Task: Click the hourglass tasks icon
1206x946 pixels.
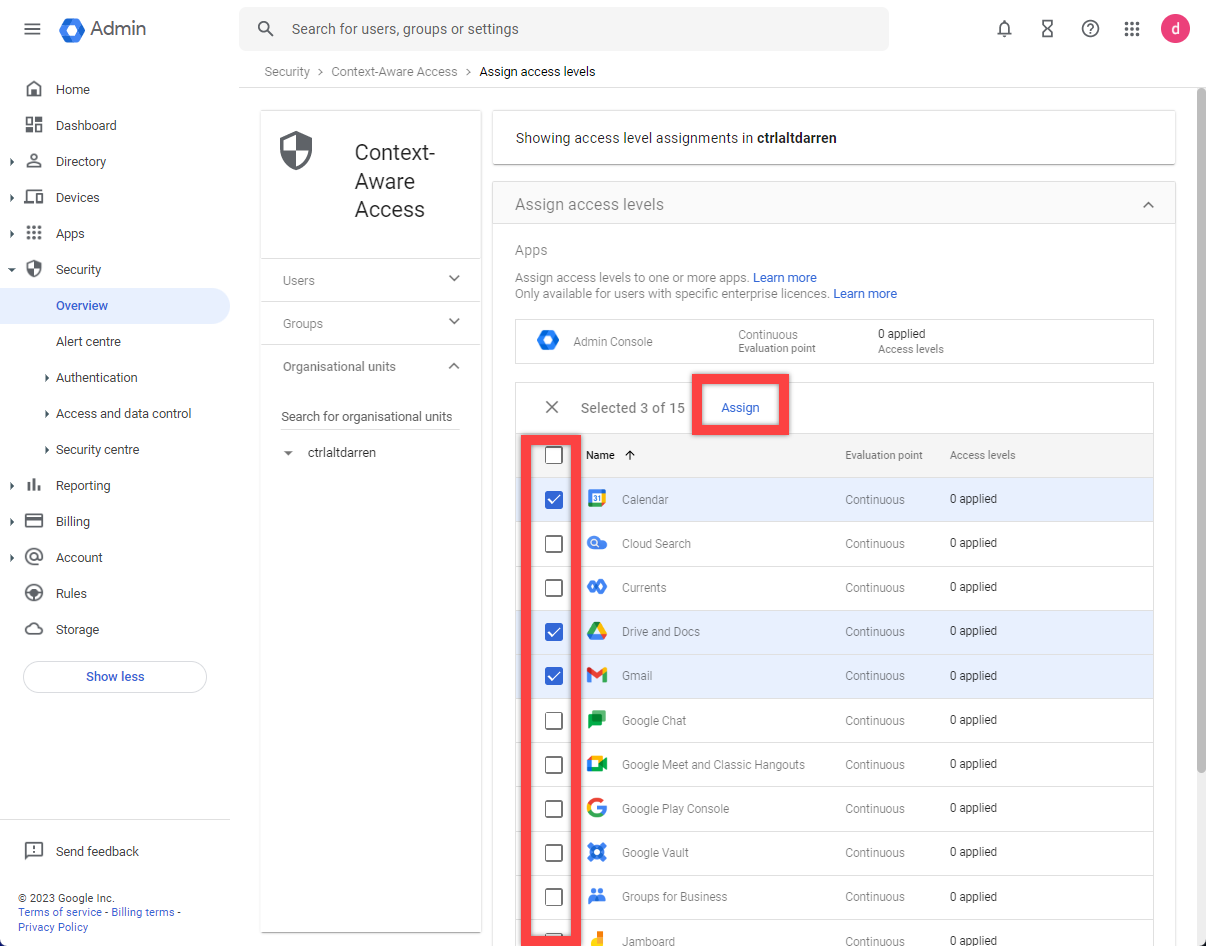Action: 1047,29
